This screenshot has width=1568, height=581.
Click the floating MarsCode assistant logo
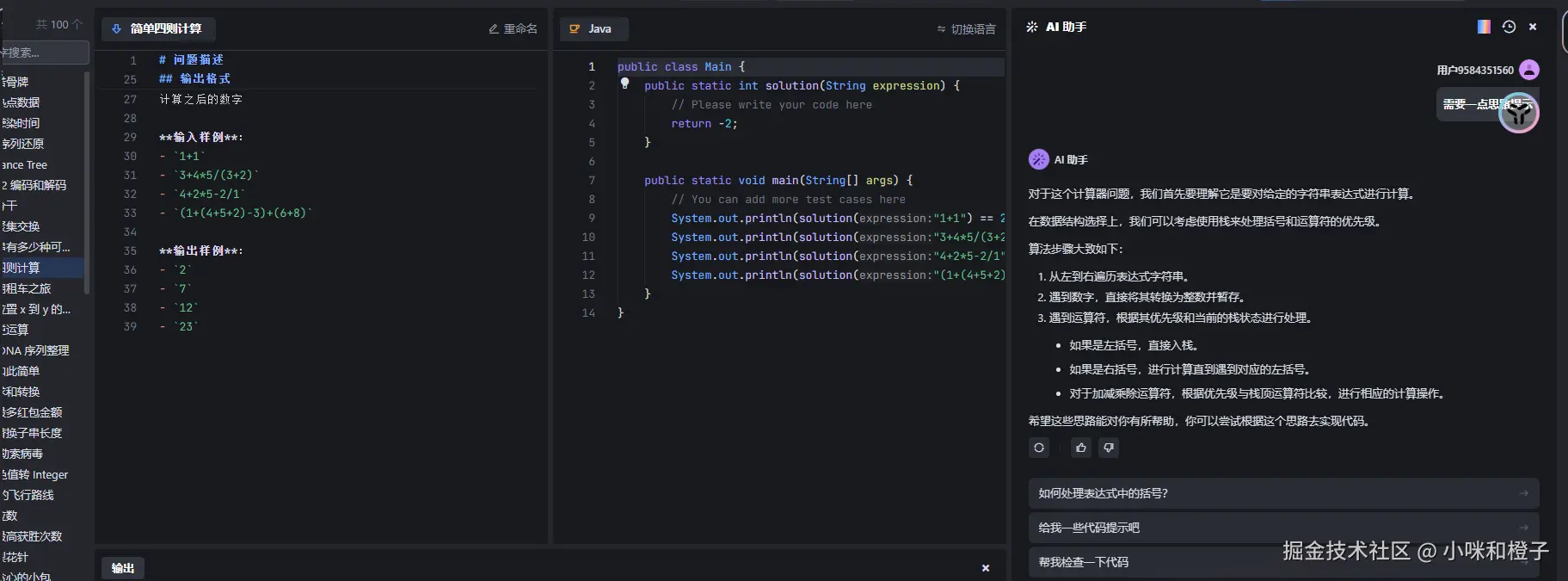tap(1518, 113)
